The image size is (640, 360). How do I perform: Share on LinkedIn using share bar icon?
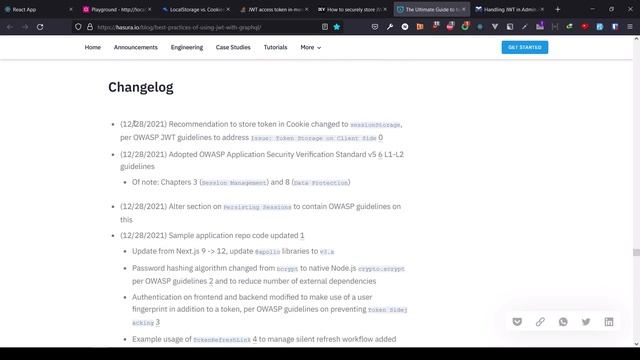click(x=609, y=322)
